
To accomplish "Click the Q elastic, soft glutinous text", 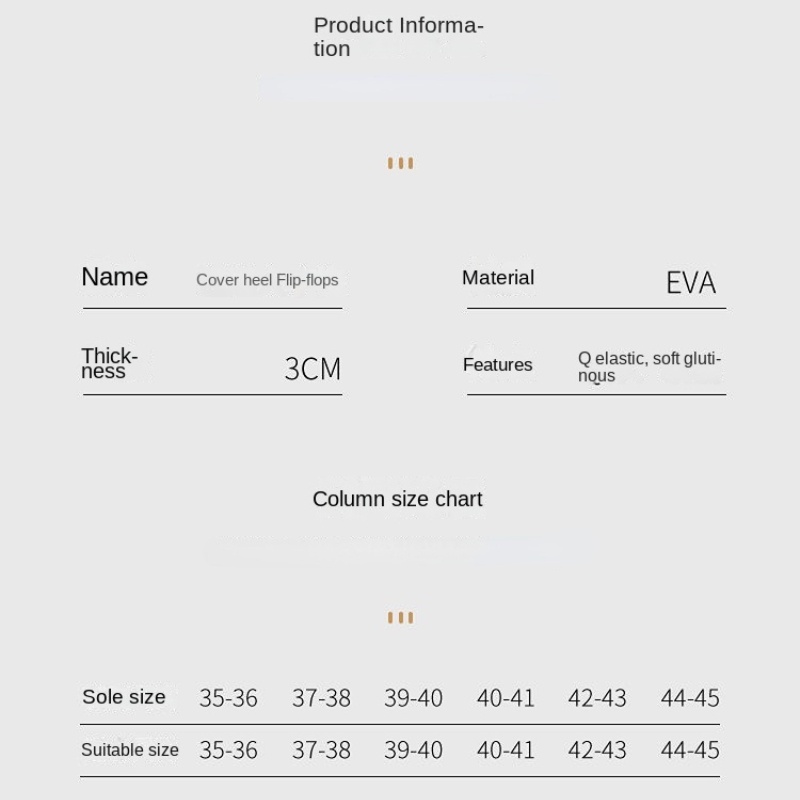I will tap(649, 367).
